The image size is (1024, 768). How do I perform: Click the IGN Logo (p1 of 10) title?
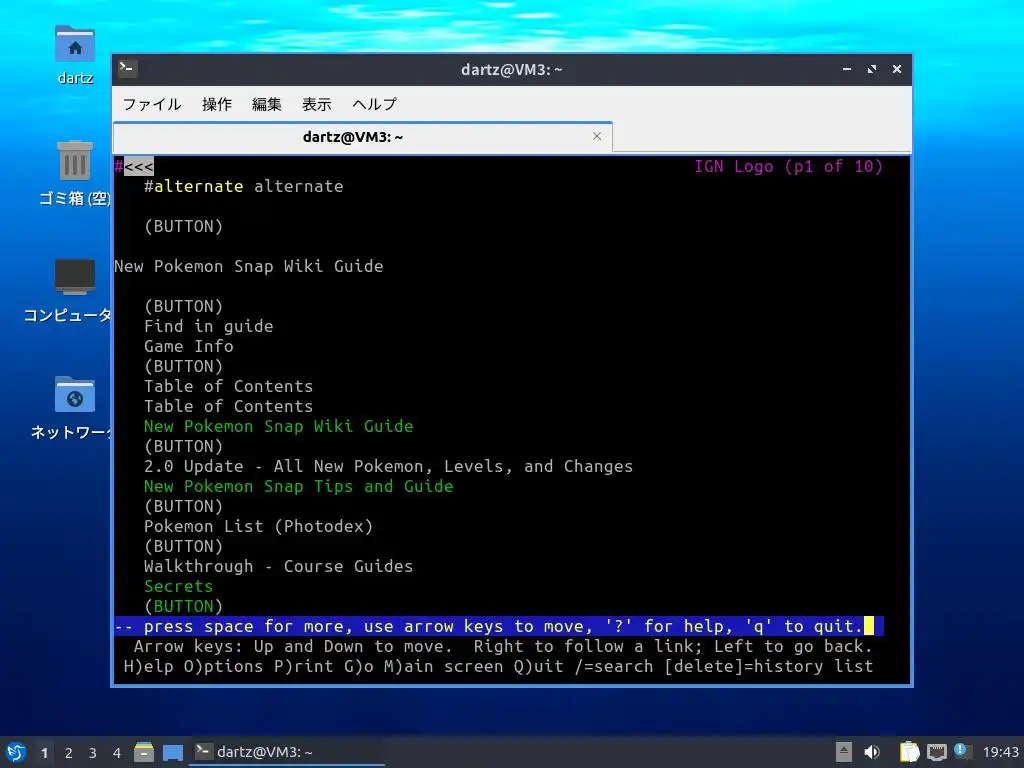pyautogui.click(x=788, y=167)
